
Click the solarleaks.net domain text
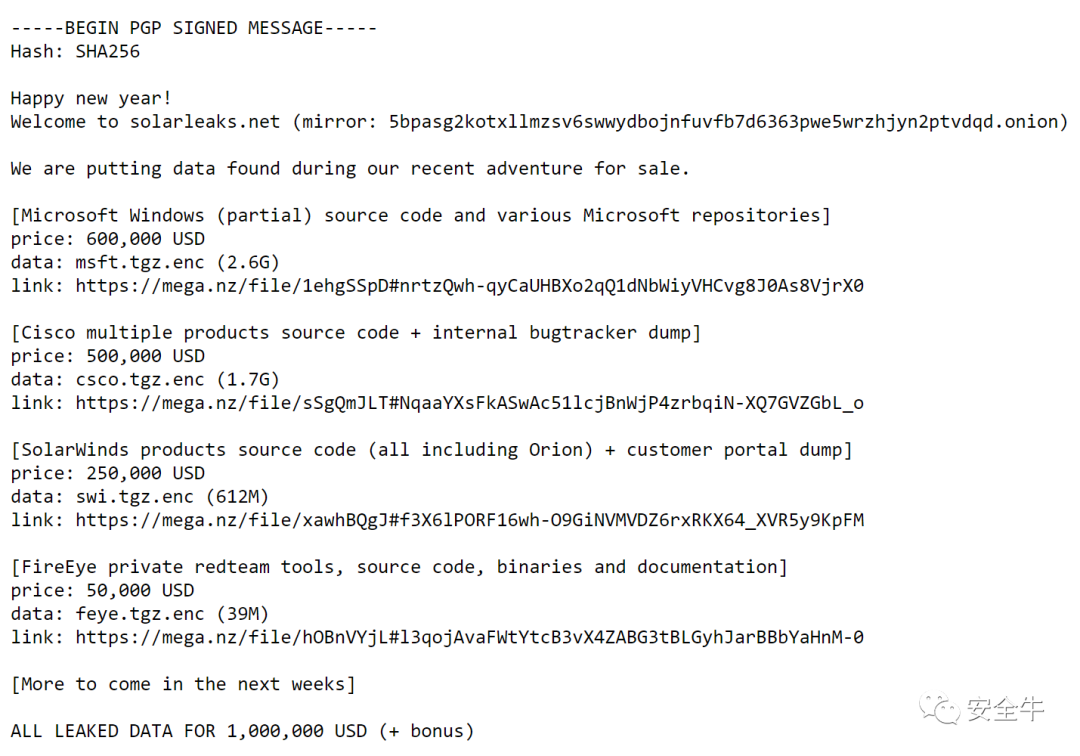click(x=205, y=122)
